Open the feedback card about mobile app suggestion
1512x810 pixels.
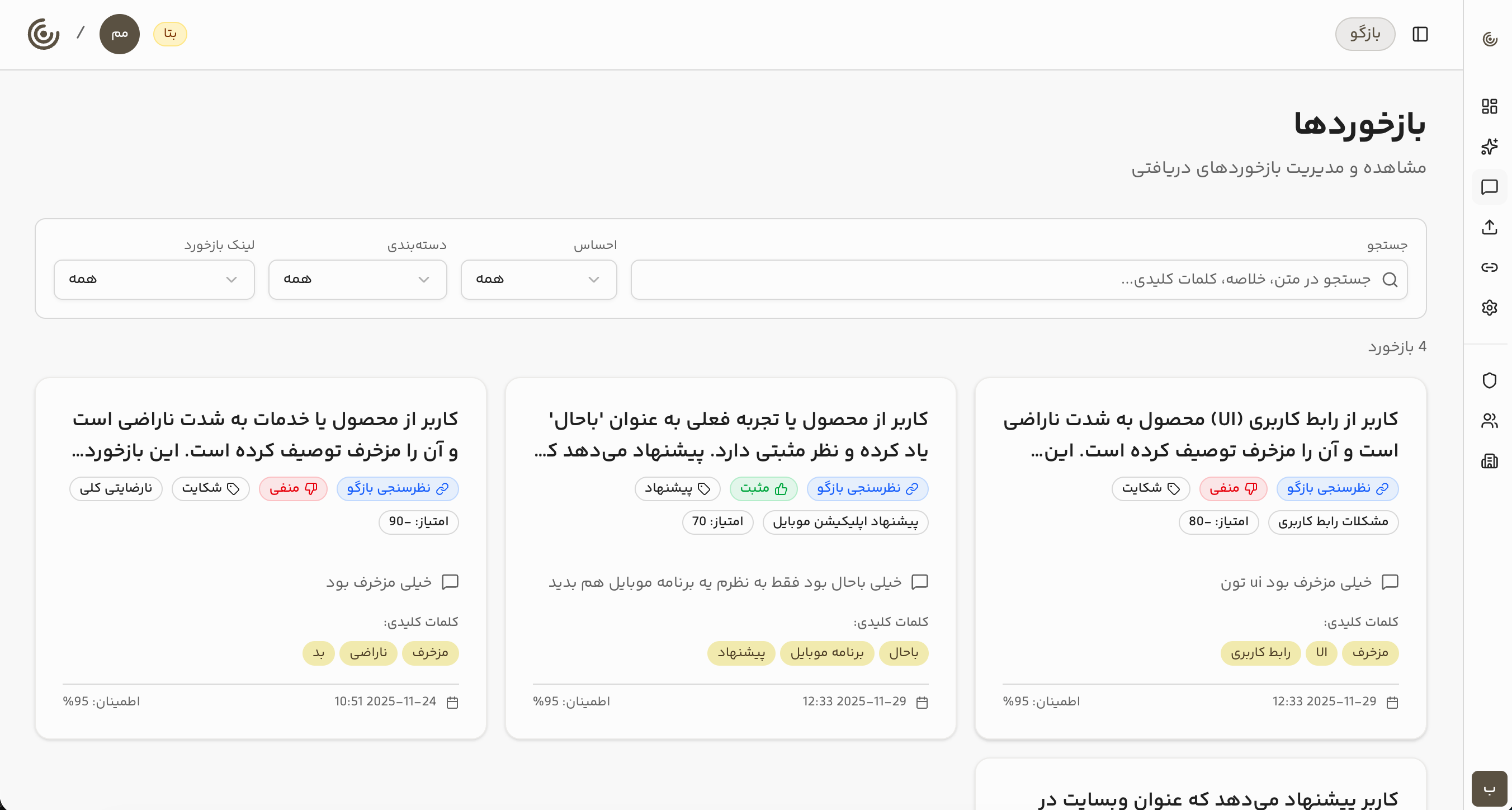pos(730,435)
